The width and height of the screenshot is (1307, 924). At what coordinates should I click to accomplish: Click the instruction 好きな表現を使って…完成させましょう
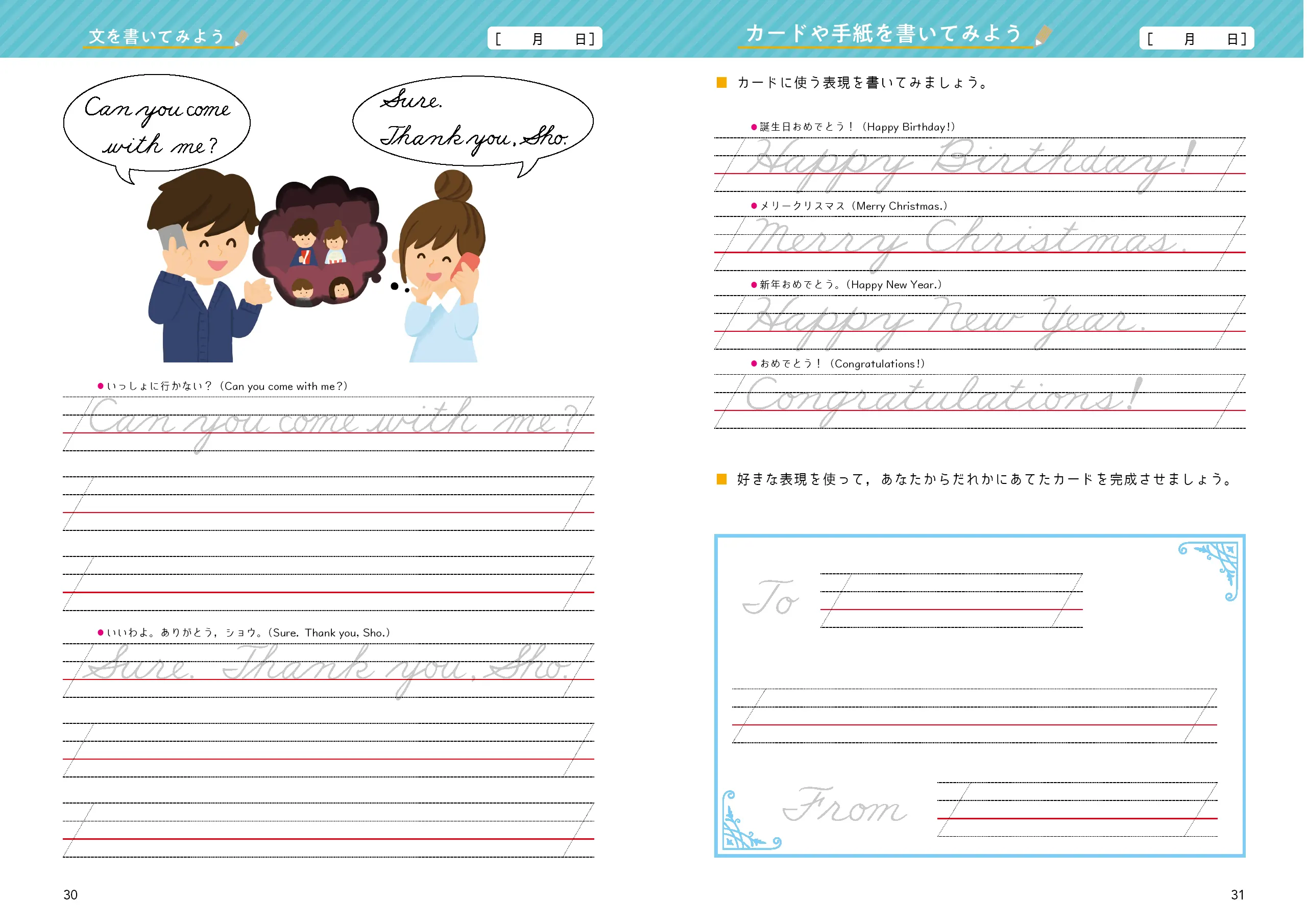point(985,479)
